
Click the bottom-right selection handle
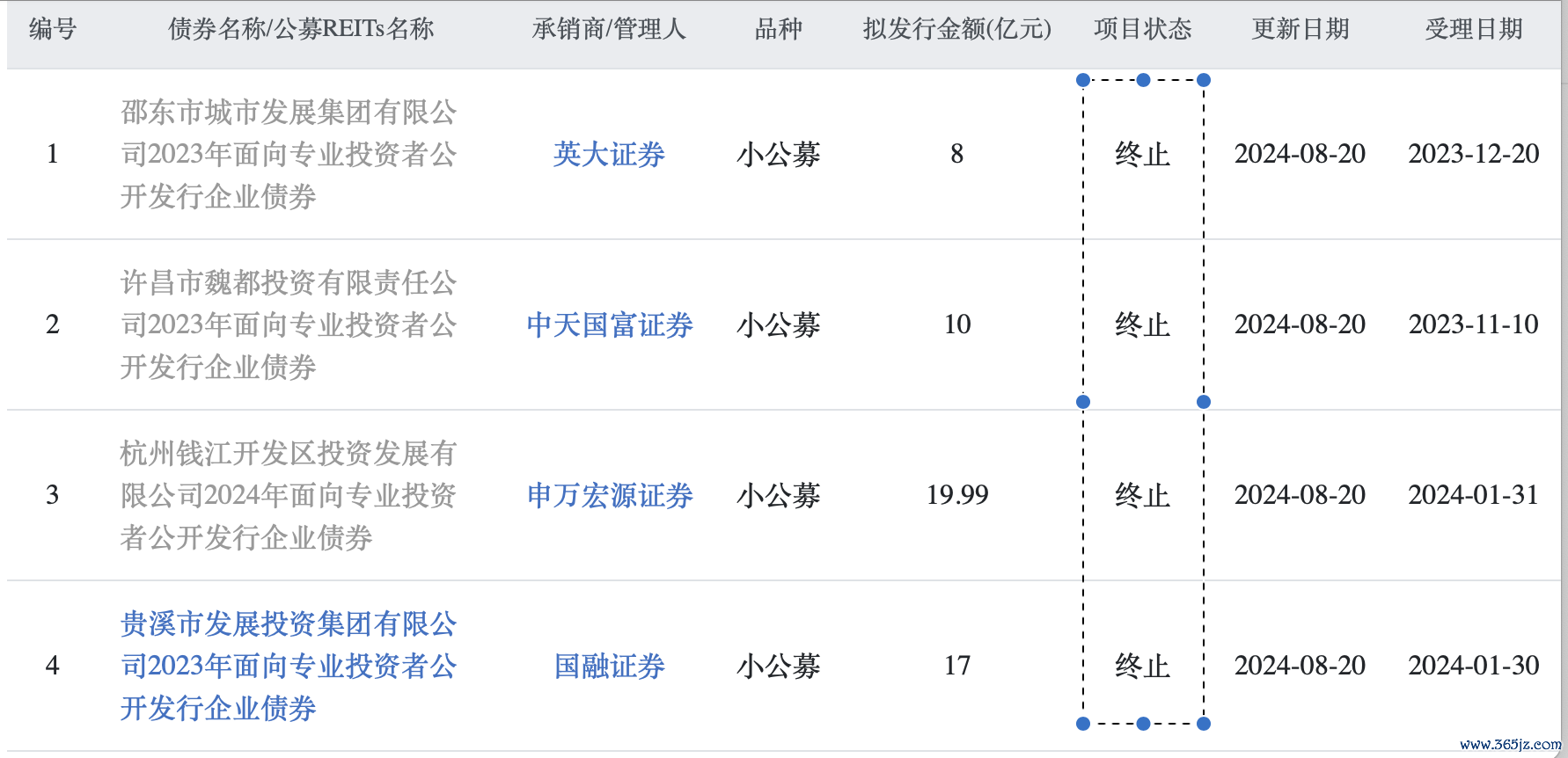tap(1204, 724)
